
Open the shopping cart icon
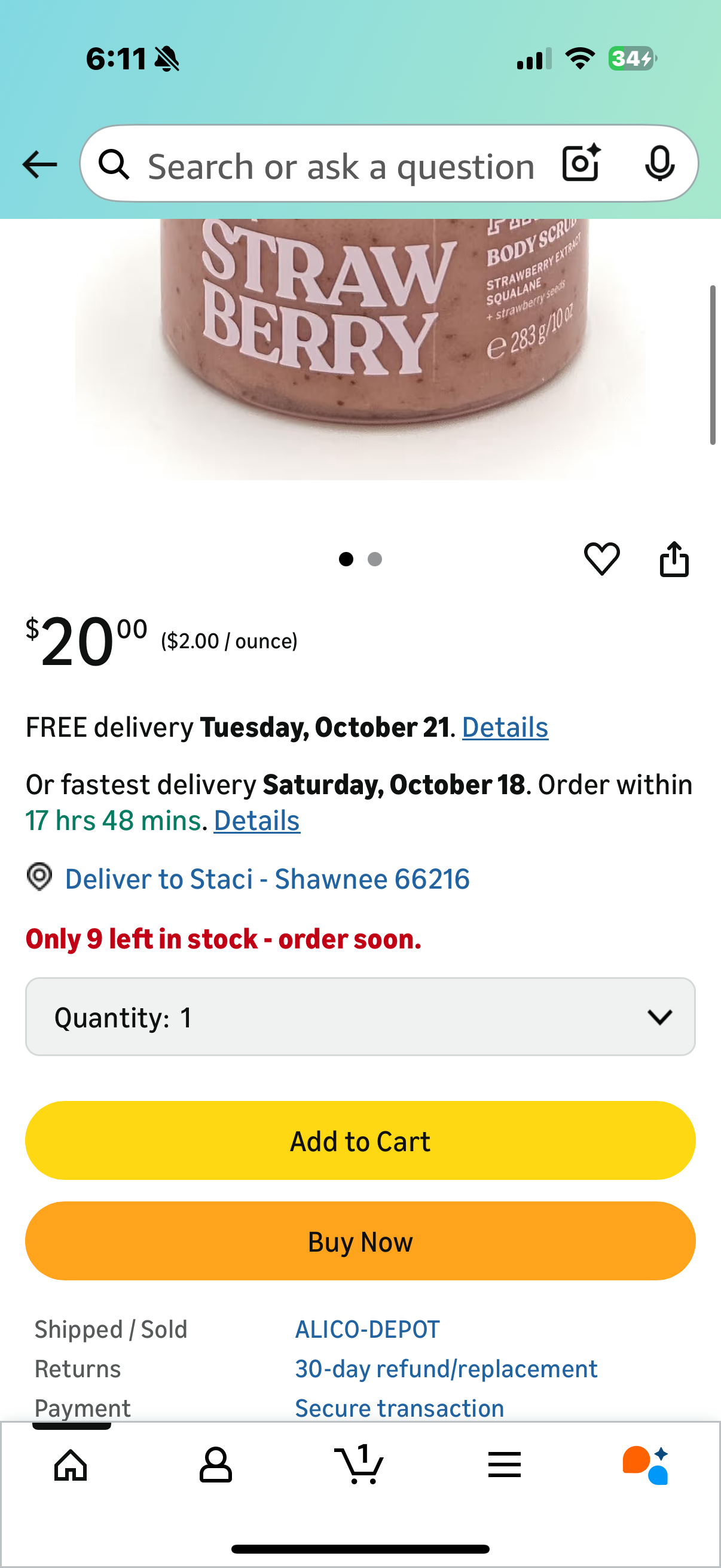point(359,1463)
